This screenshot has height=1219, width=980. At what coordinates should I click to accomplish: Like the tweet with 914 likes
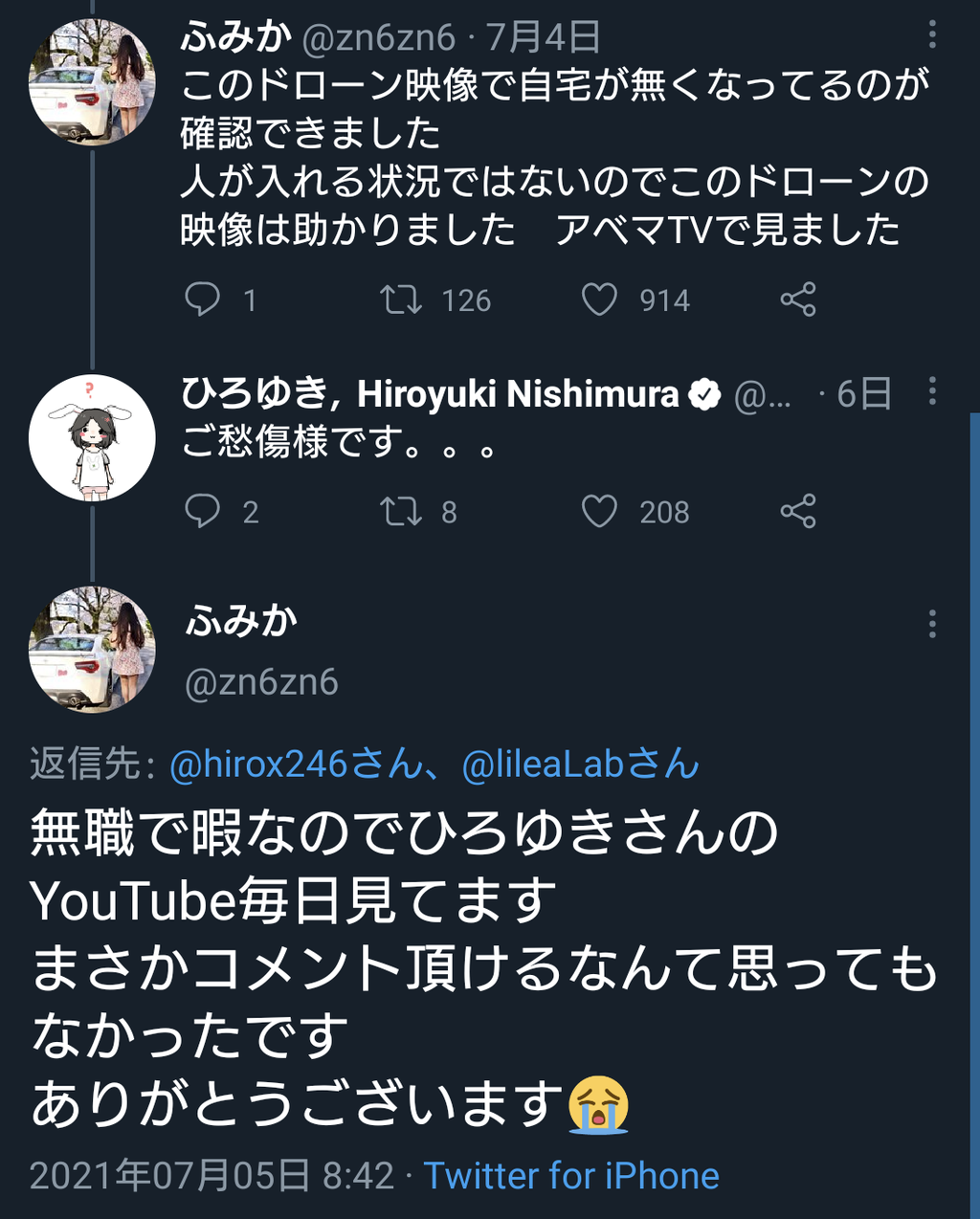(600, 299)
